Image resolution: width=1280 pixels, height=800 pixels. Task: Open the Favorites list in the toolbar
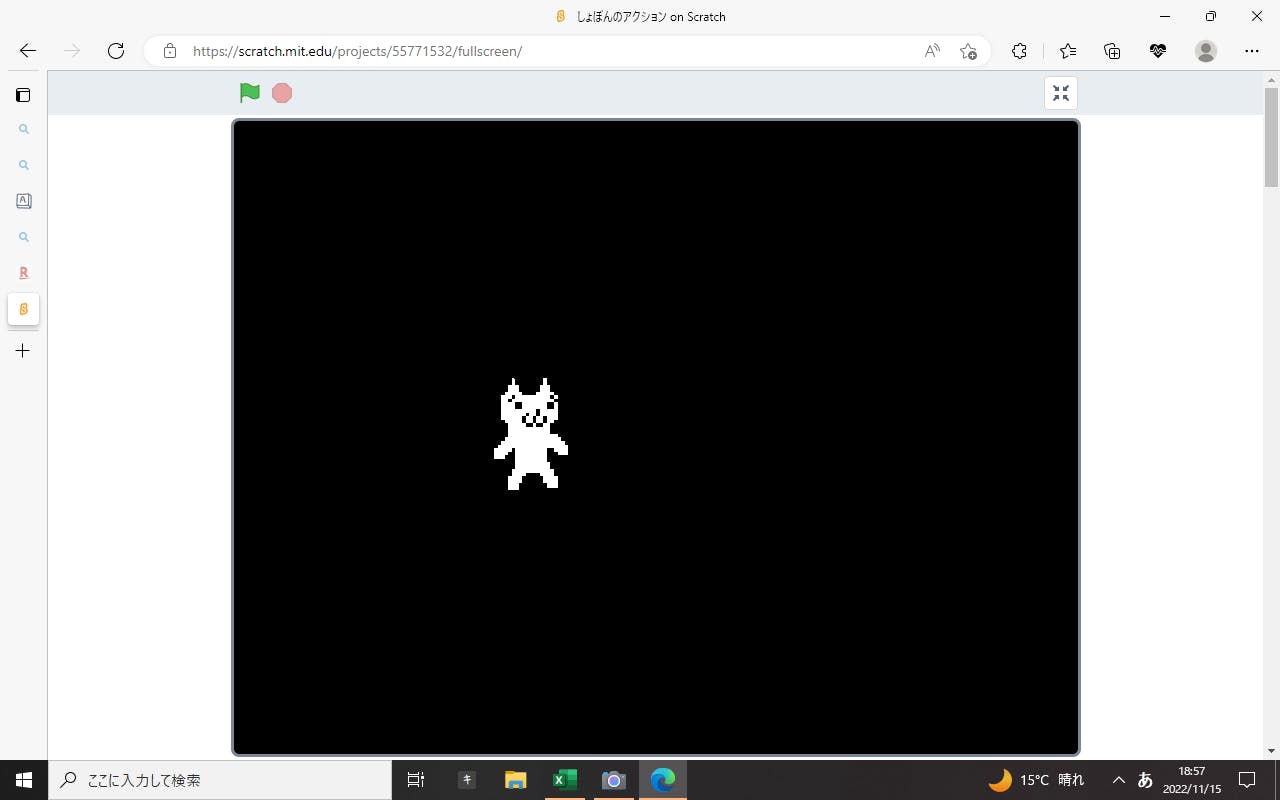(x=1068, y=51)
